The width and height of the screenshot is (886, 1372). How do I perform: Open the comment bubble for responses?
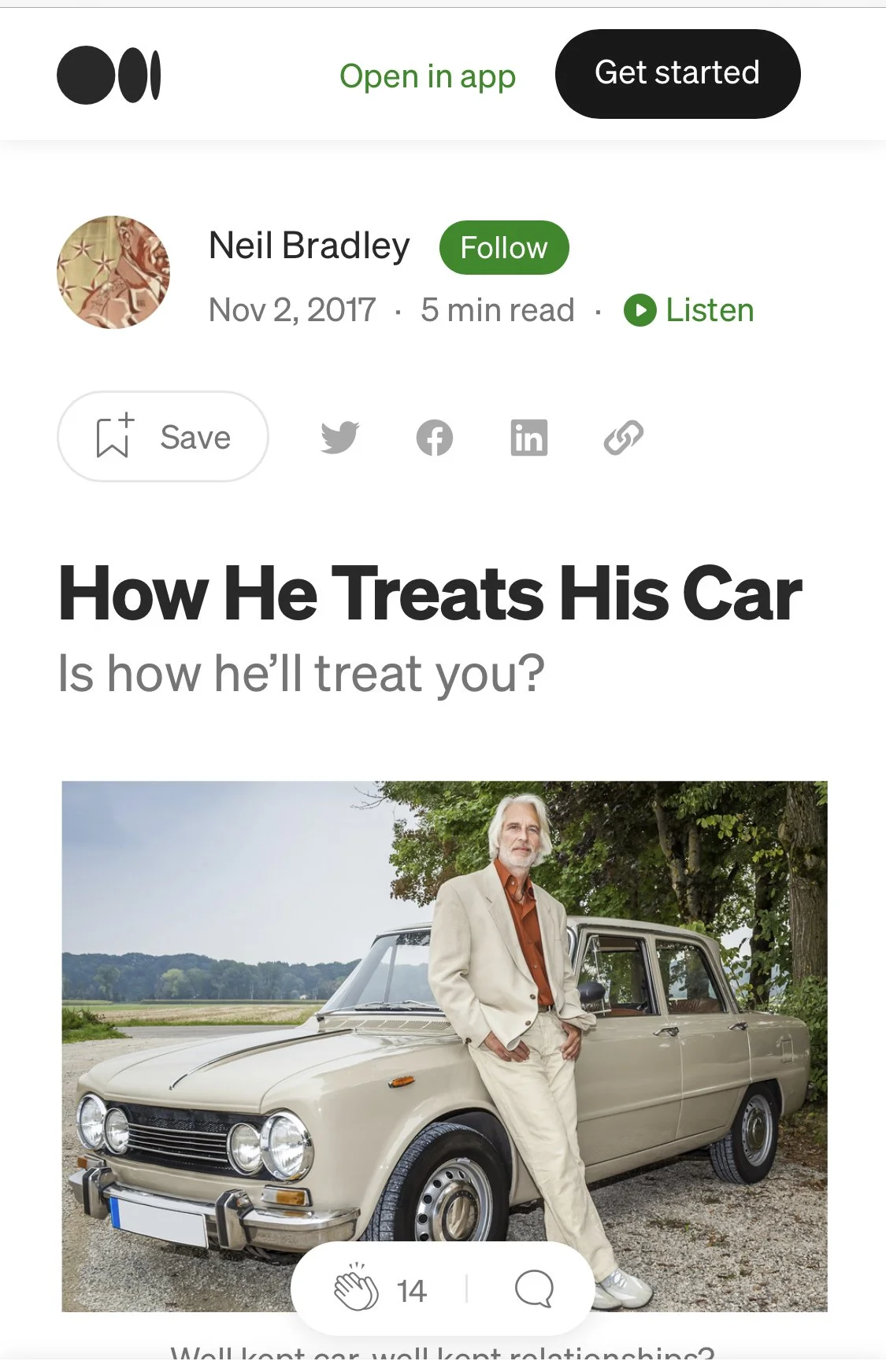click(534, 1289)
